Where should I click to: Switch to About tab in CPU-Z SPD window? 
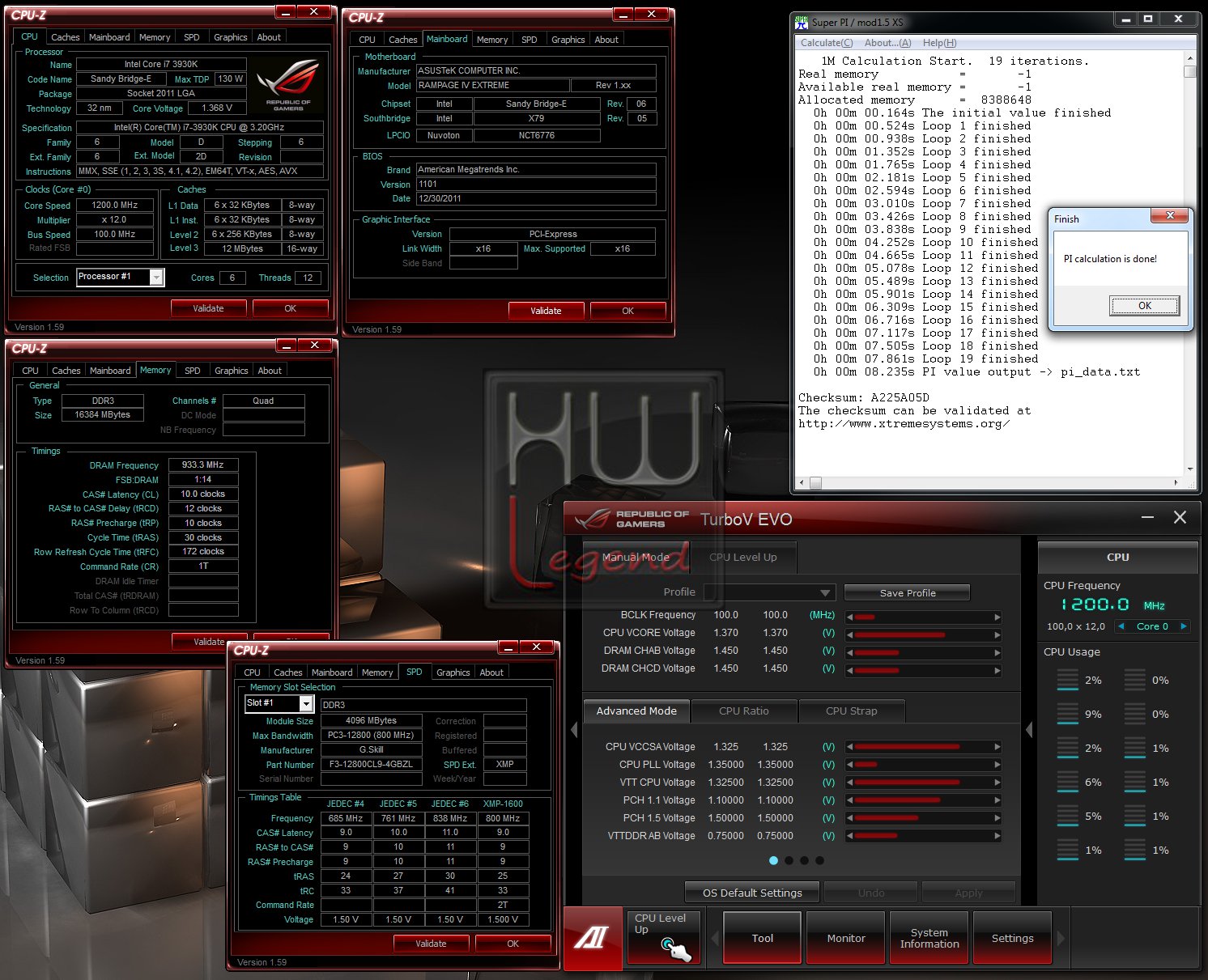(491, 672)
